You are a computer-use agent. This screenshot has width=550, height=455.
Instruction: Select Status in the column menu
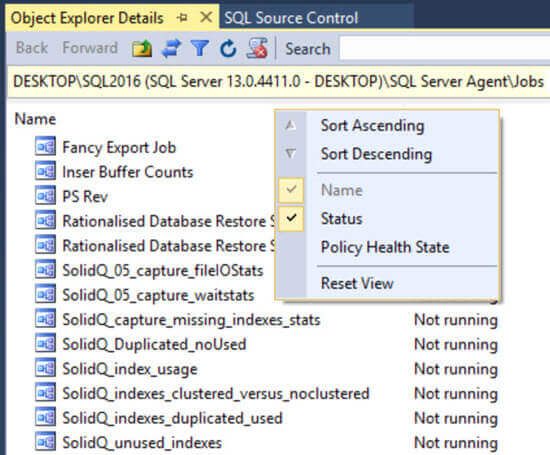pyautogui.click(x=341, y=219)
